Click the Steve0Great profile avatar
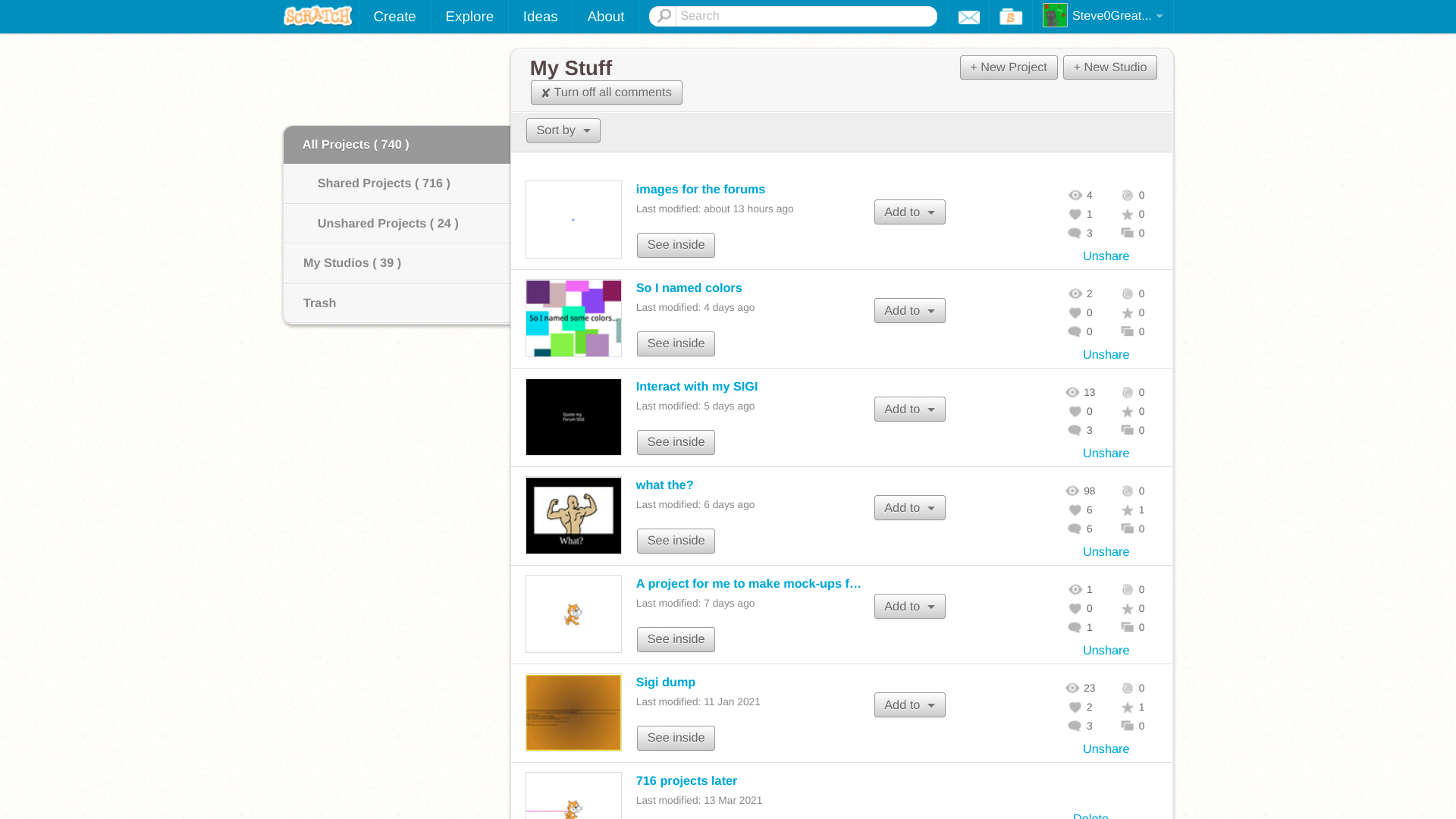1456x819 pixels. coord(1055,15)
